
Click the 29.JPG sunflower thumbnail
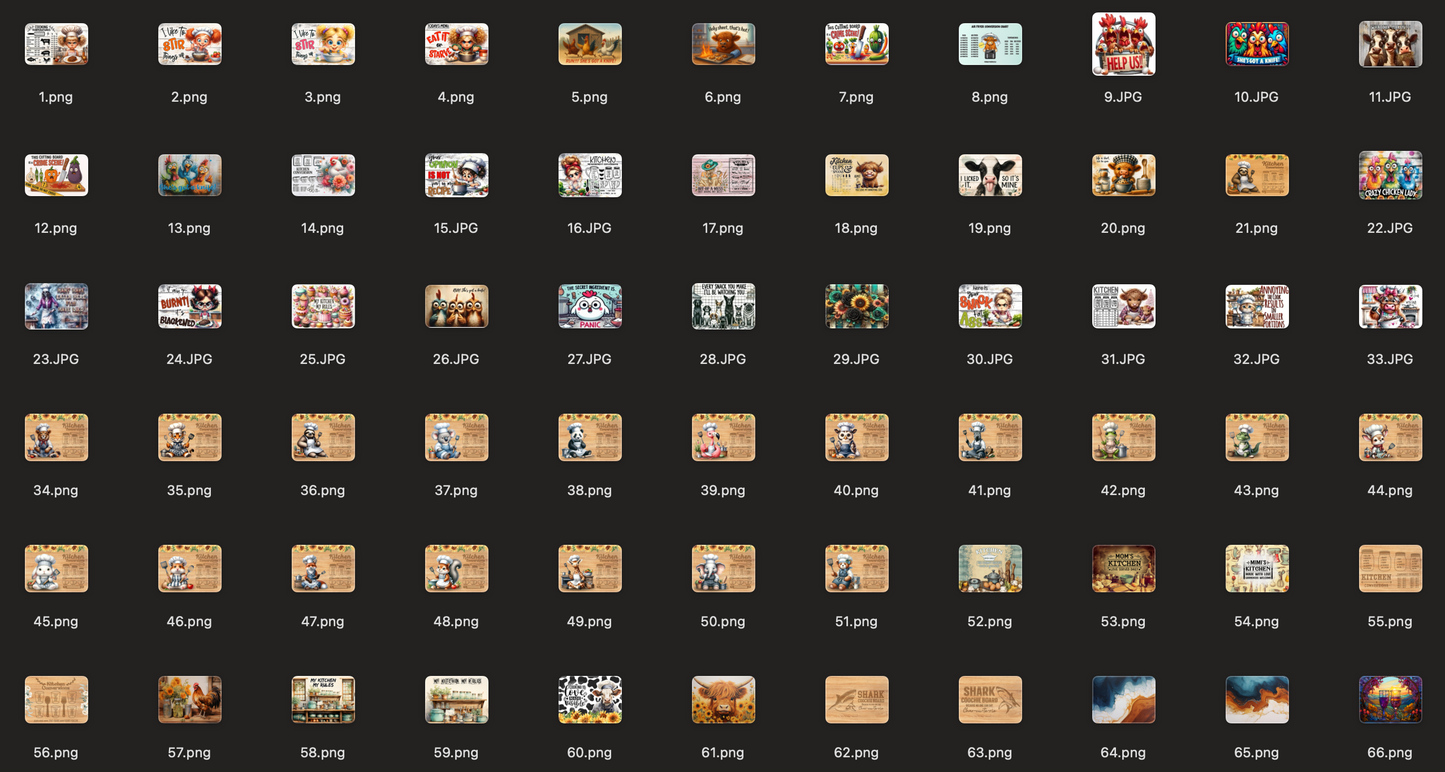pos(856,306)
